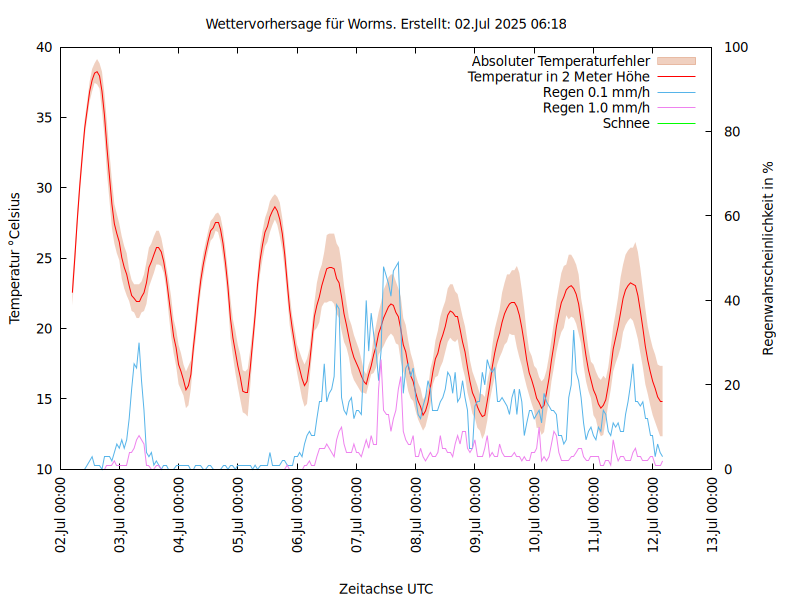
Task: Click the 25 tick on temperature axis
Action: tap(43, 258)
